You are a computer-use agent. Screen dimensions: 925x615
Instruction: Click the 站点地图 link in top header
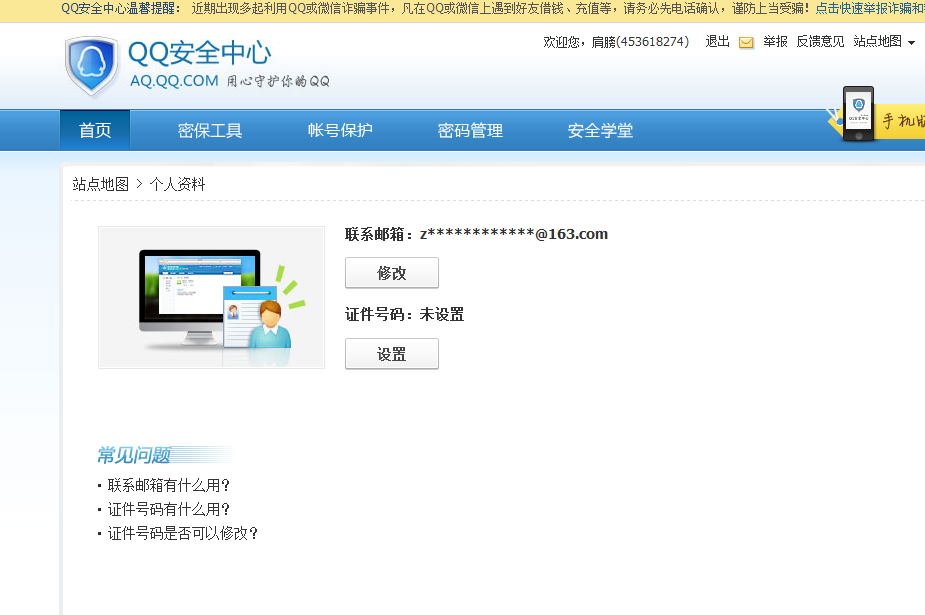click(877, 42)
